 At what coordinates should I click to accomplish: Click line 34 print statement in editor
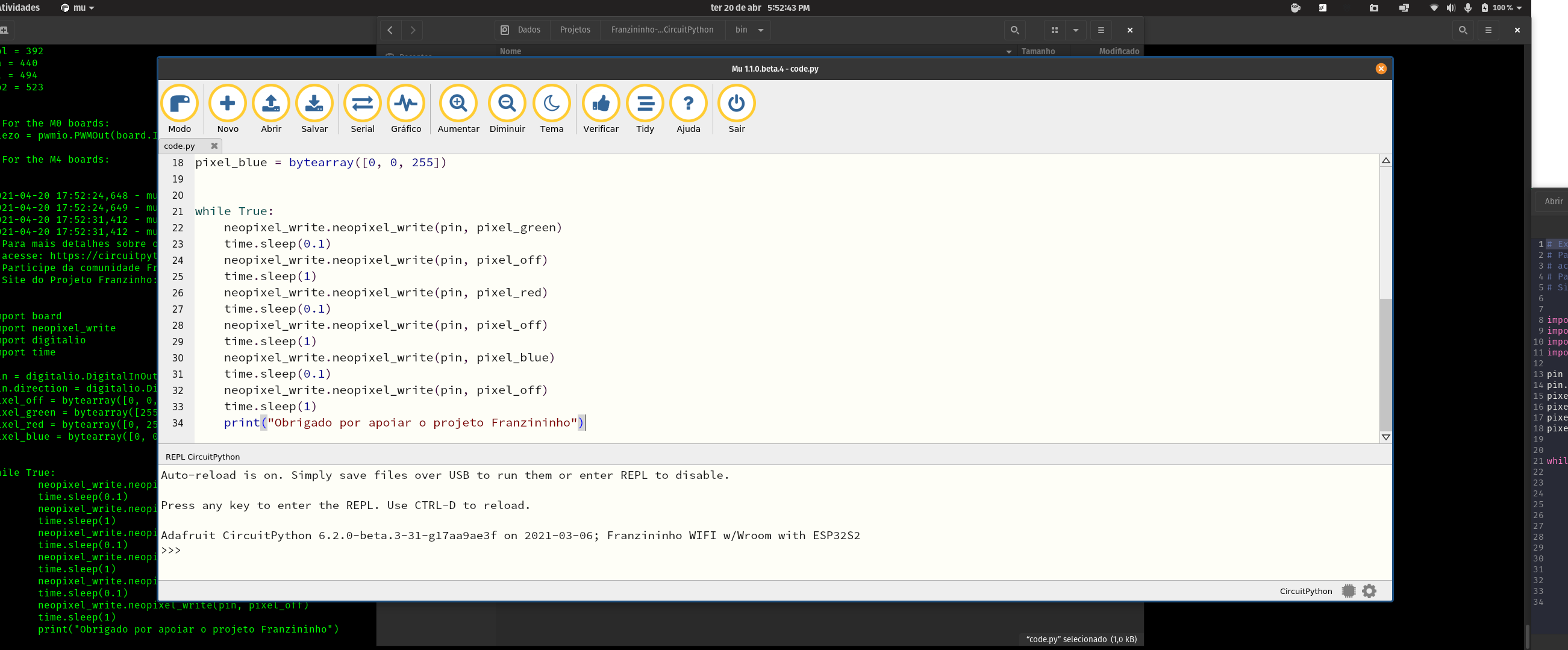tap(404, 423)
